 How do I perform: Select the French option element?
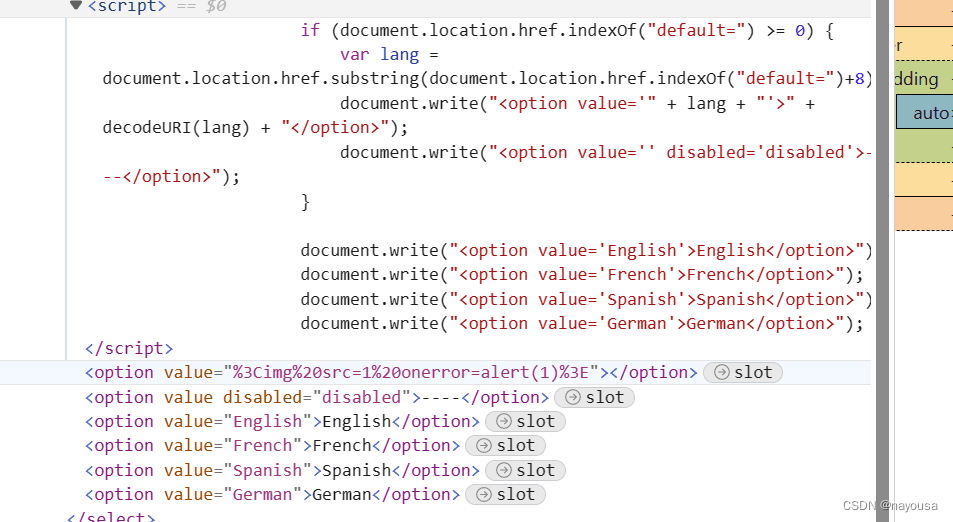(272, 446)
